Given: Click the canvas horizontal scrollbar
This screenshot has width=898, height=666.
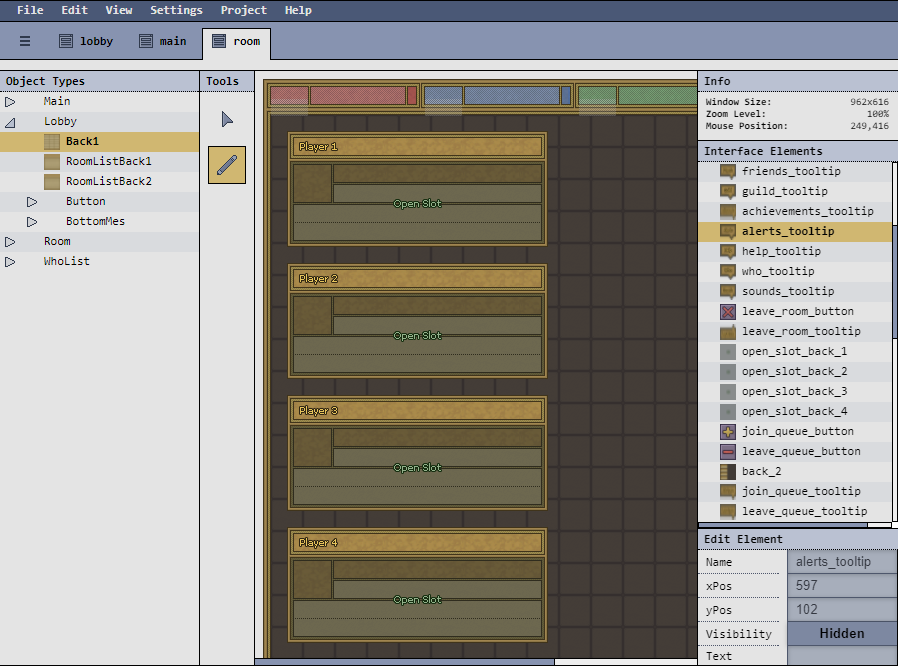Looking at the screenshot, I should [404, 662].
